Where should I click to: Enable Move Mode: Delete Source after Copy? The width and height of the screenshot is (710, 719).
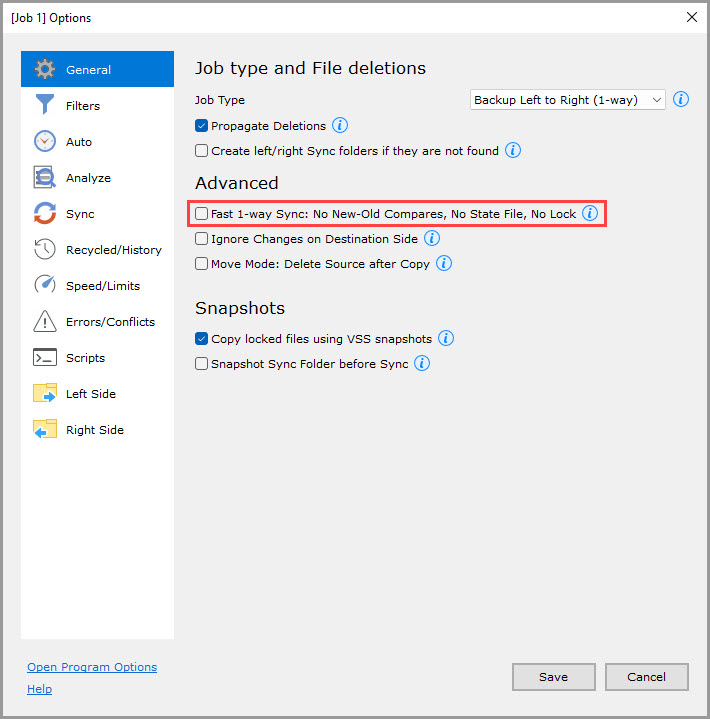(202, 265)
